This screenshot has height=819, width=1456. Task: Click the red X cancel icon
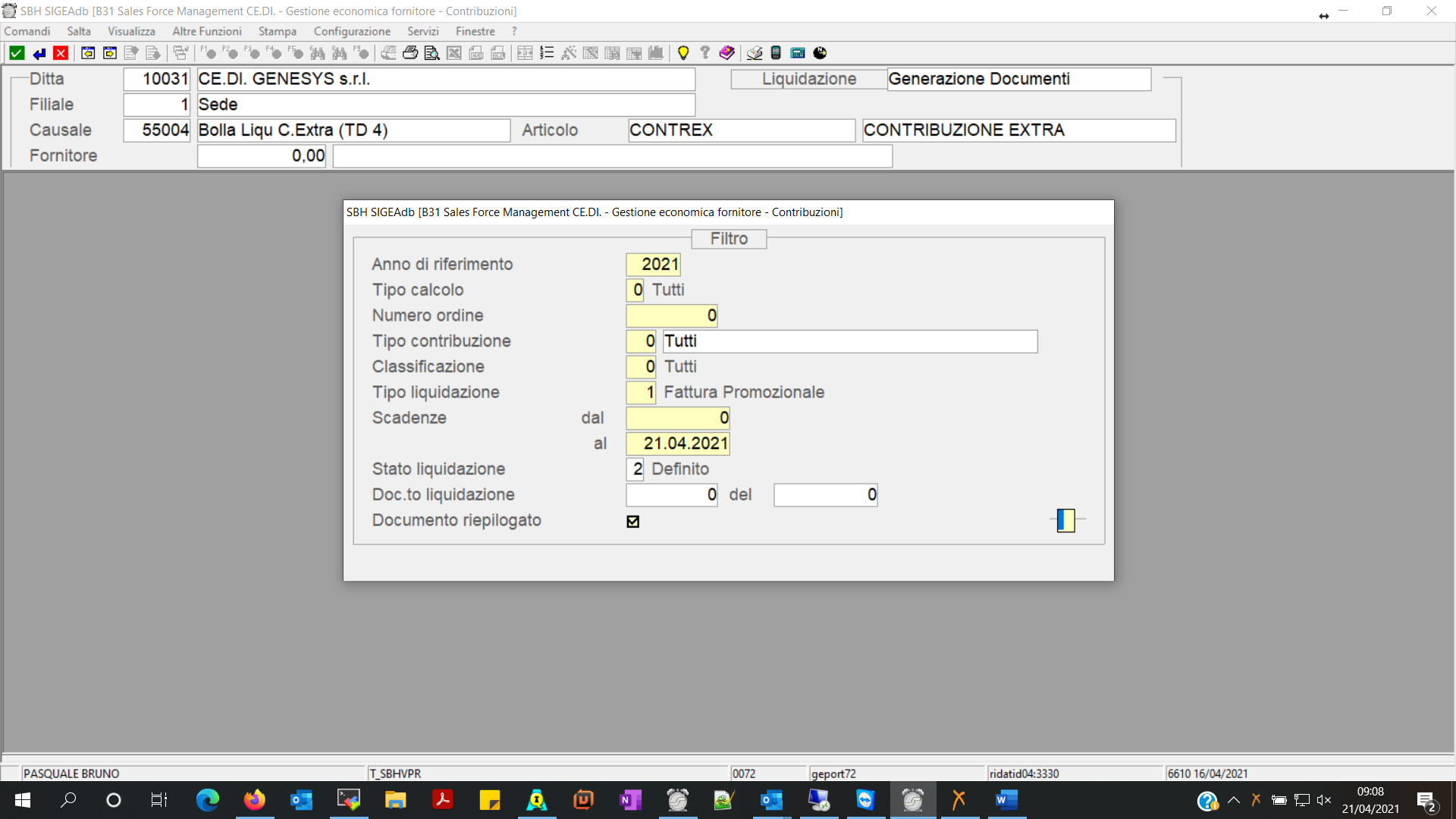61,53
